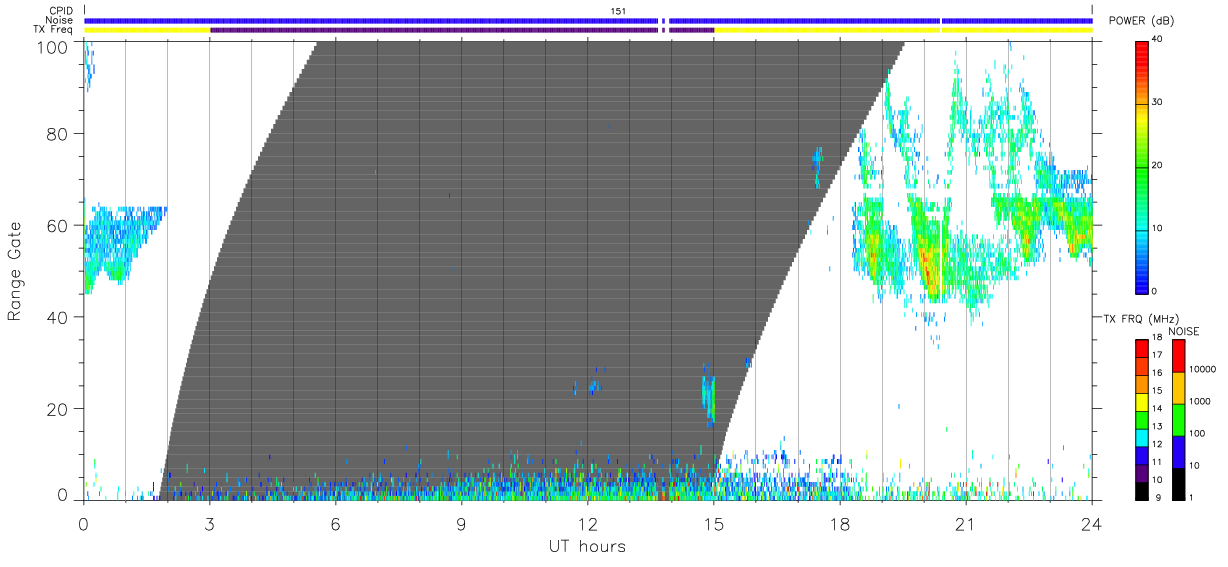Click the 1000 label on noise legend

(x=1200, y=401)
